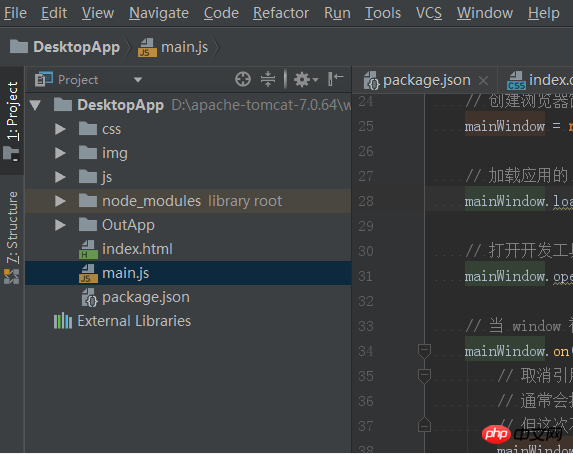Open the Refactor menu

[281, 13]
